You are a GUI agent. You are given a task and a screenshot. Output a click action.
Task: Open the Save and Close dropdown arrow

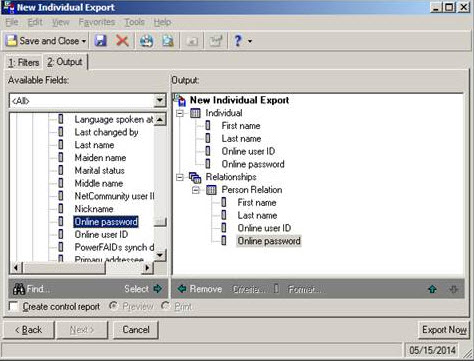[84, 41]
